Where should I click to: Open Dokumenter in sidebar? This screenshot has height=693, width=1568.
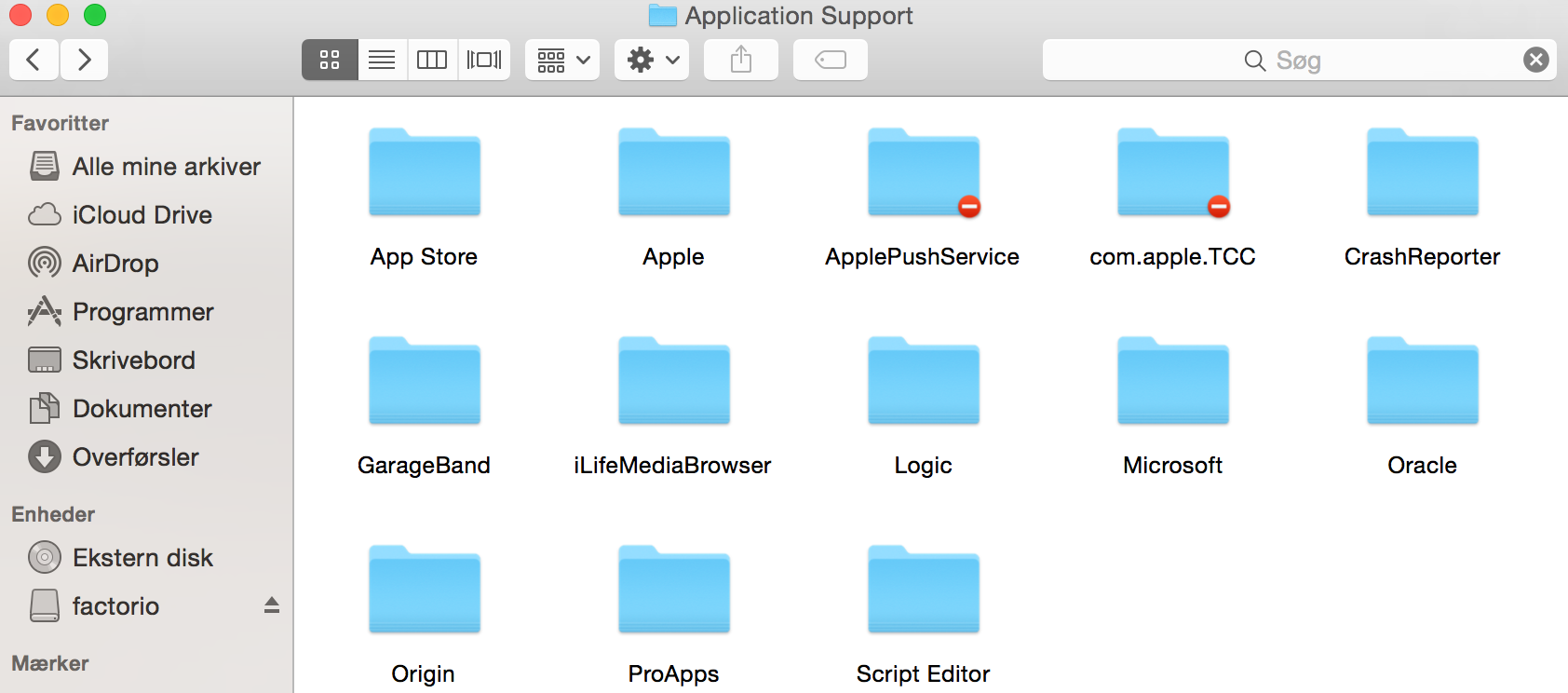[146, 409]
